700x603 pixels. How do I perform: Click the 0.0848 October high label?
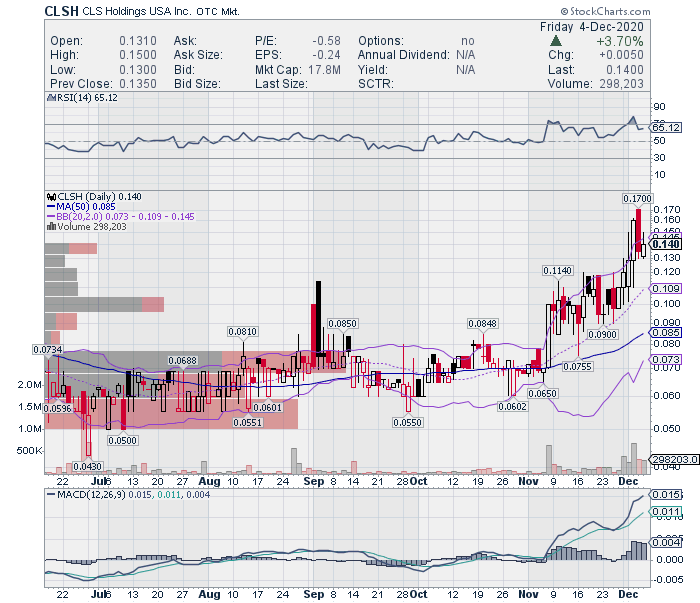pyautogui.click(x=482, y=323)
